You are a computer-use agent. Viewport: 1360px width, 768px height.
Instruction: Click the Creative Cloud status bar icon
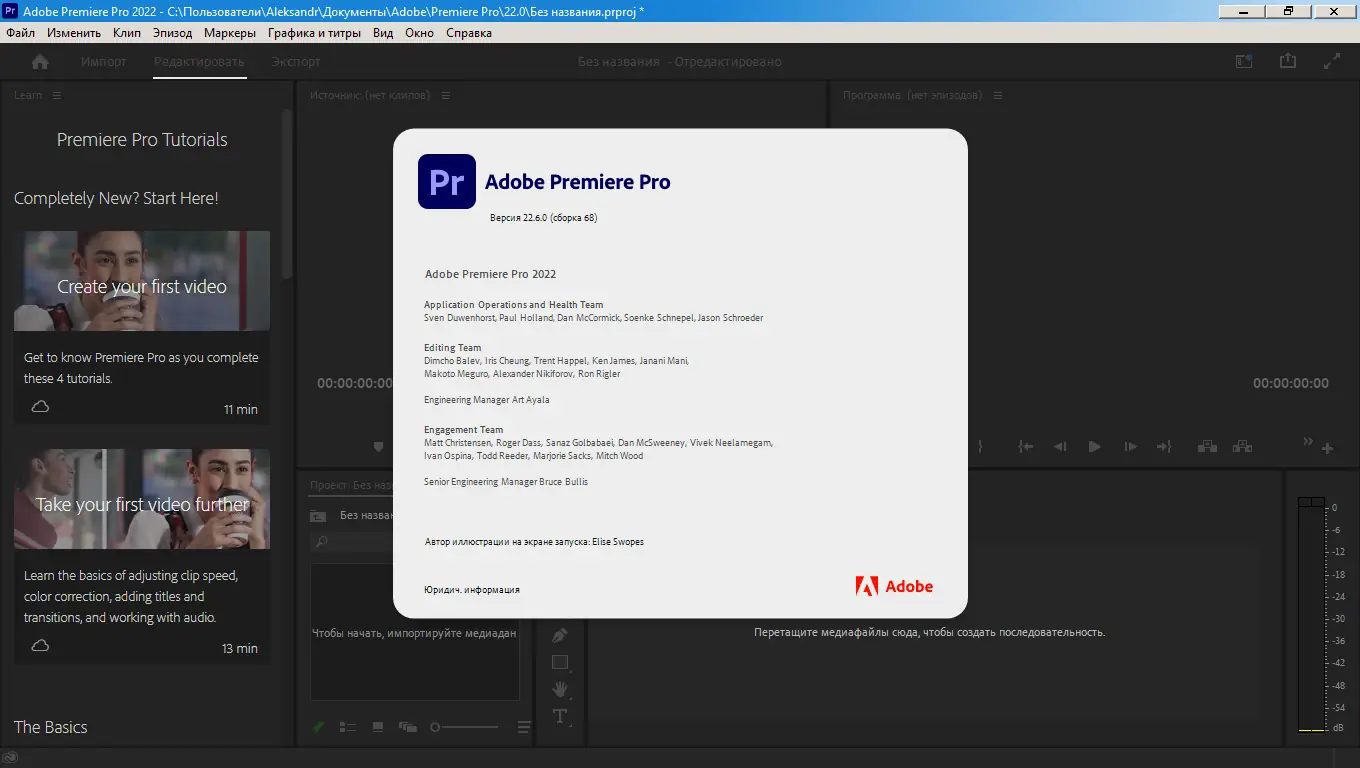10,759
